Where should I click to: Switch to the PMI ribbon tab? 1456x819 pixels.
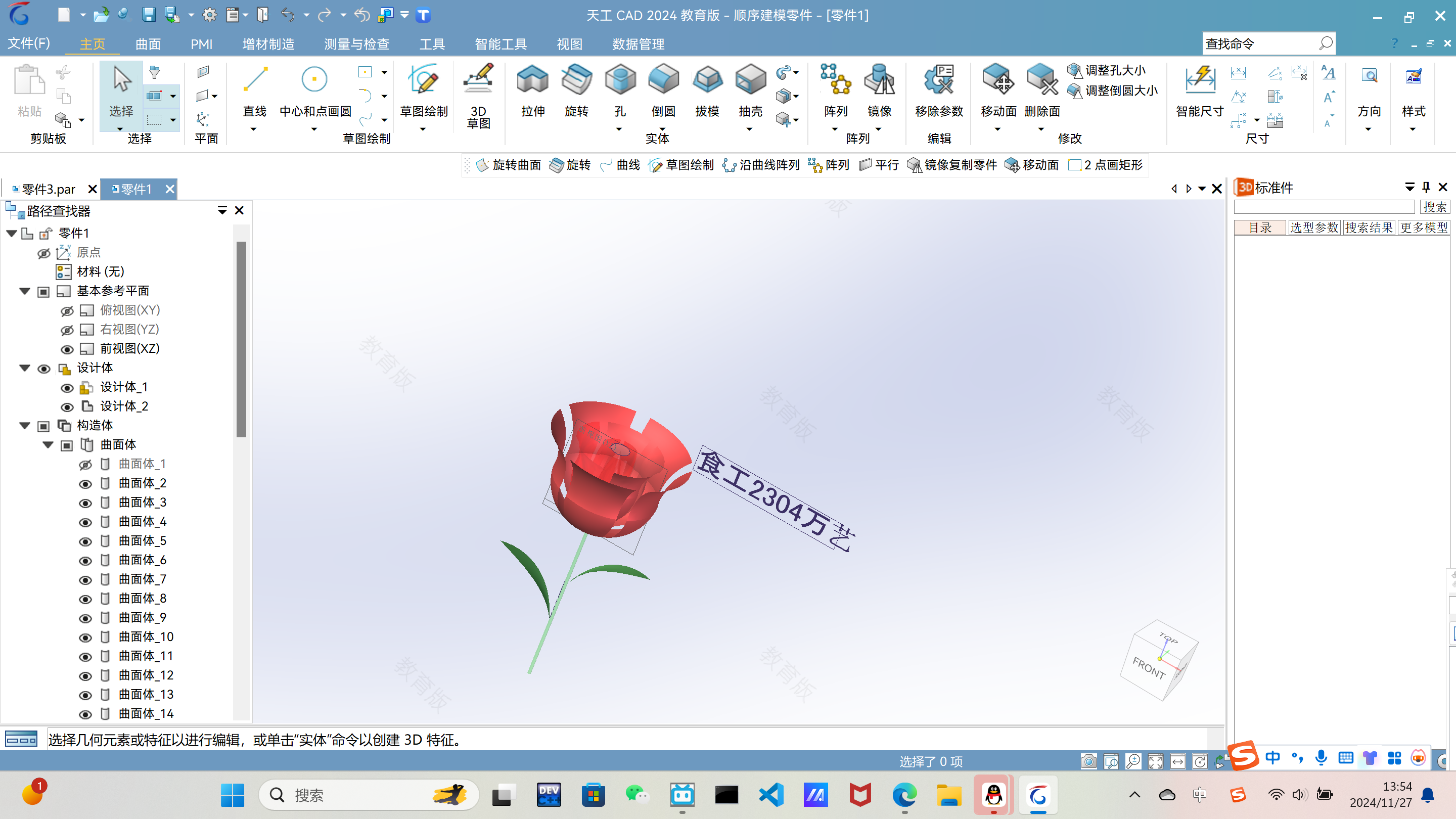(201, 44)
